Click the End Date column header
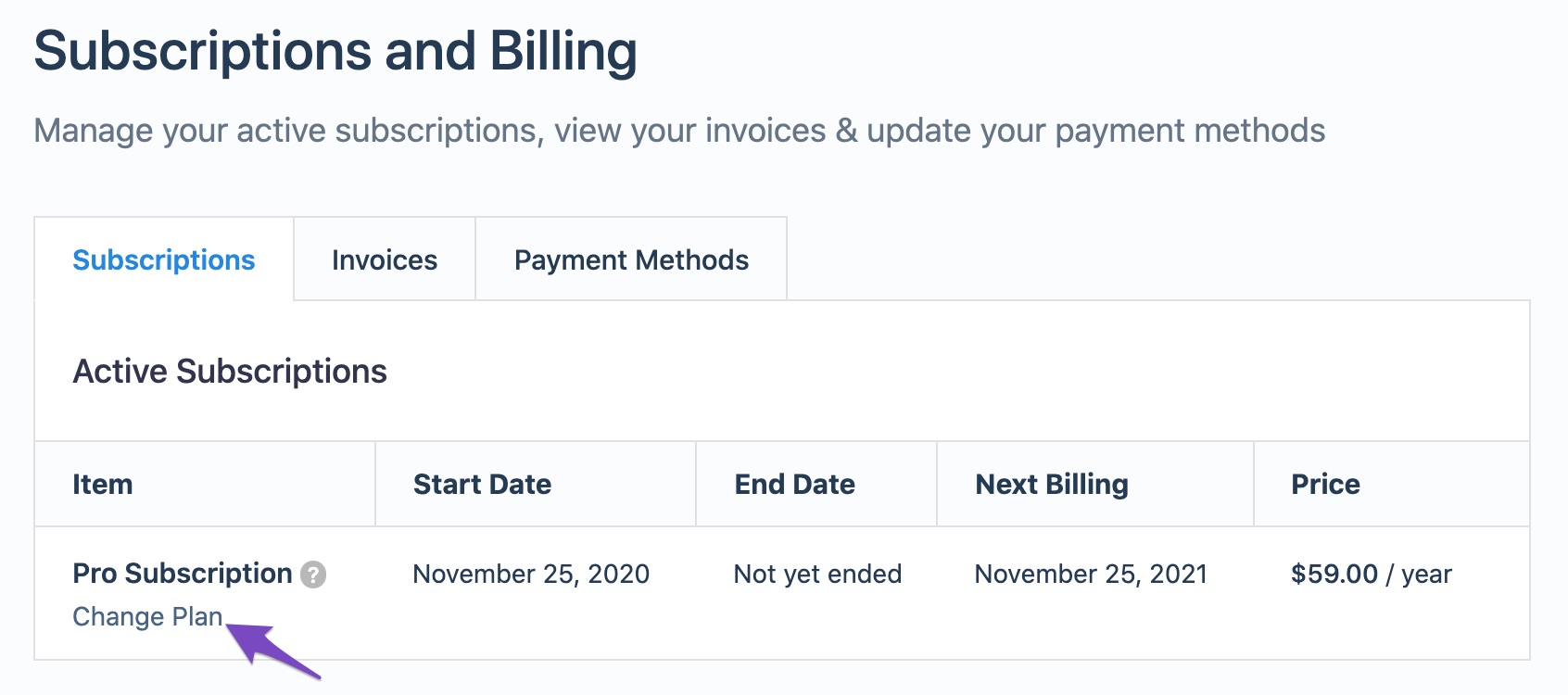The height and width of the screenshot is (695, 1568). (x=794, y=485)
